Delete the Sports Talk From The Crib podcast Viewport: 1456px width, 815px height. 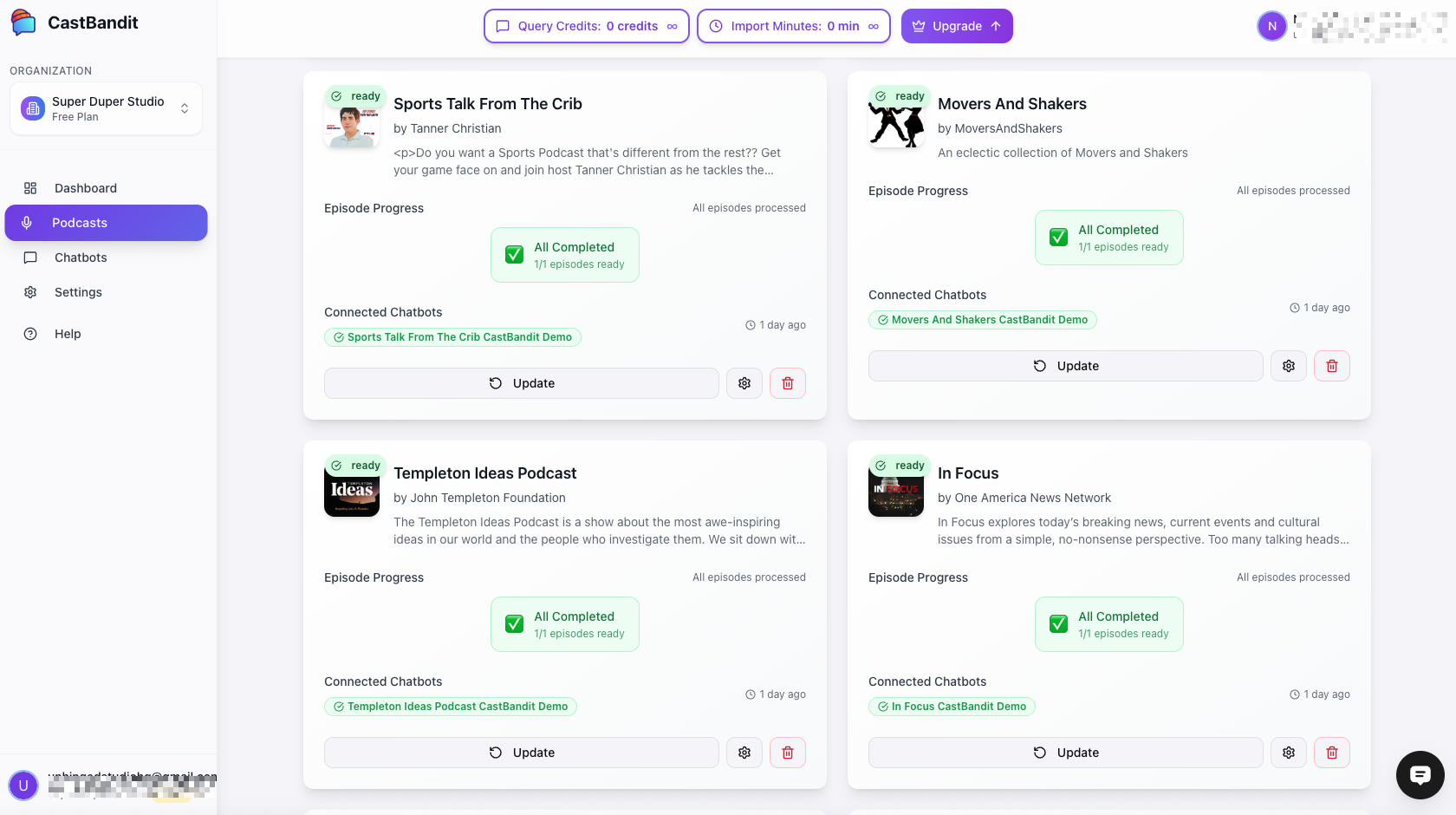788,383
